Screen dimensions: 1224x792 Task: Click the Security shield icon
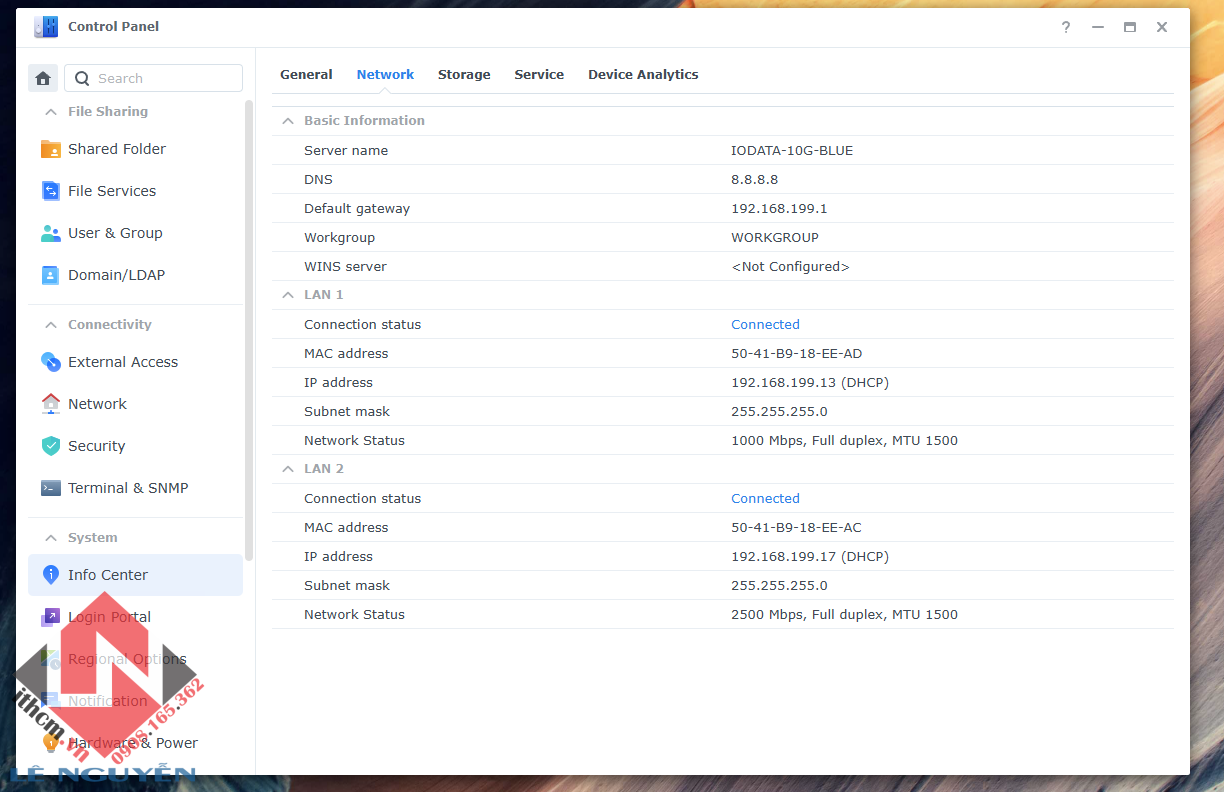point(50,446)
